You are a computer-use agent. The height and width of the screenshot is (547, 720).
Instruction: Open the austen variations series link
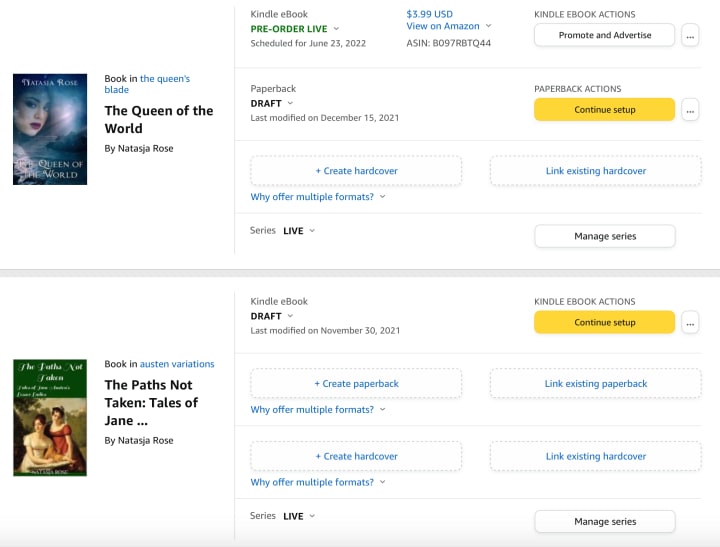[177, 364]
